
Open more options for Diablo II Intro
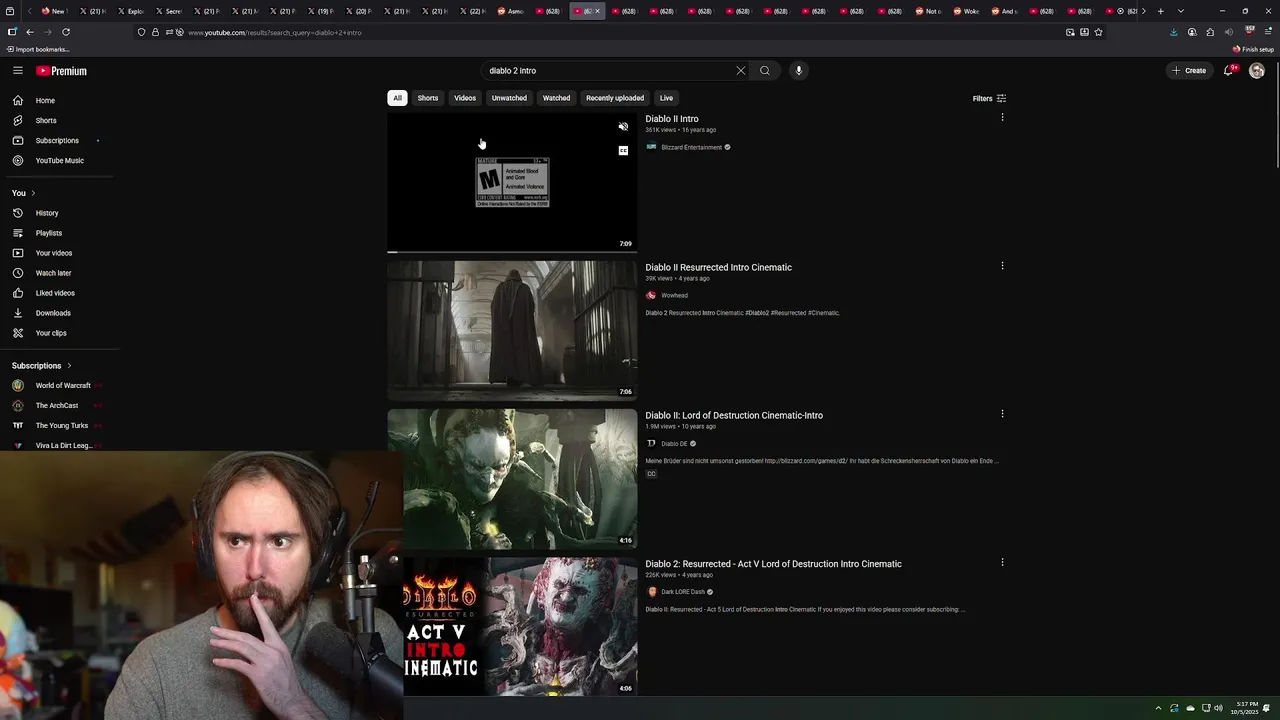1002,117
